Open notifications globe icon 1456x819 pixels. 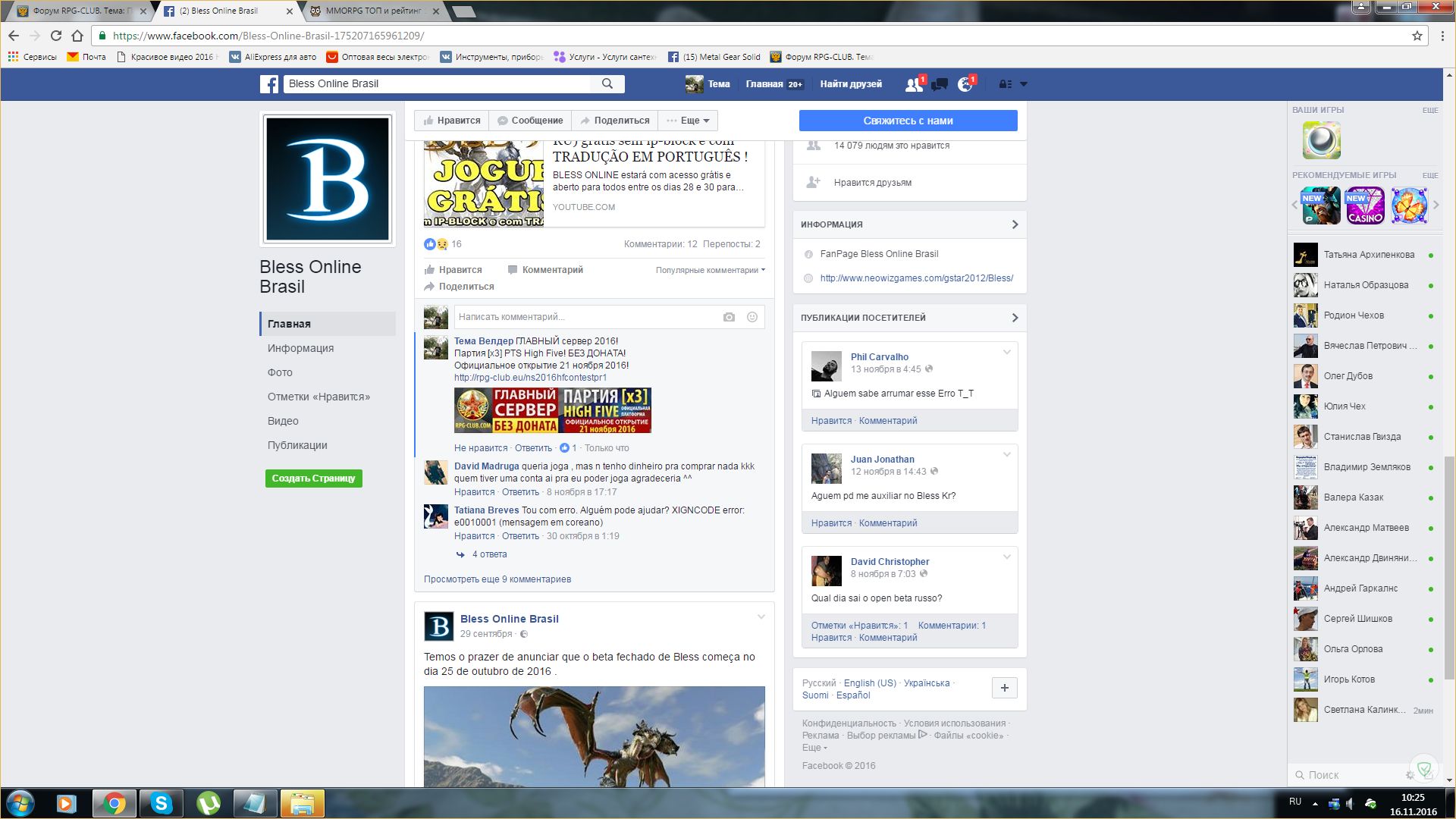click(x=965, y=84)
